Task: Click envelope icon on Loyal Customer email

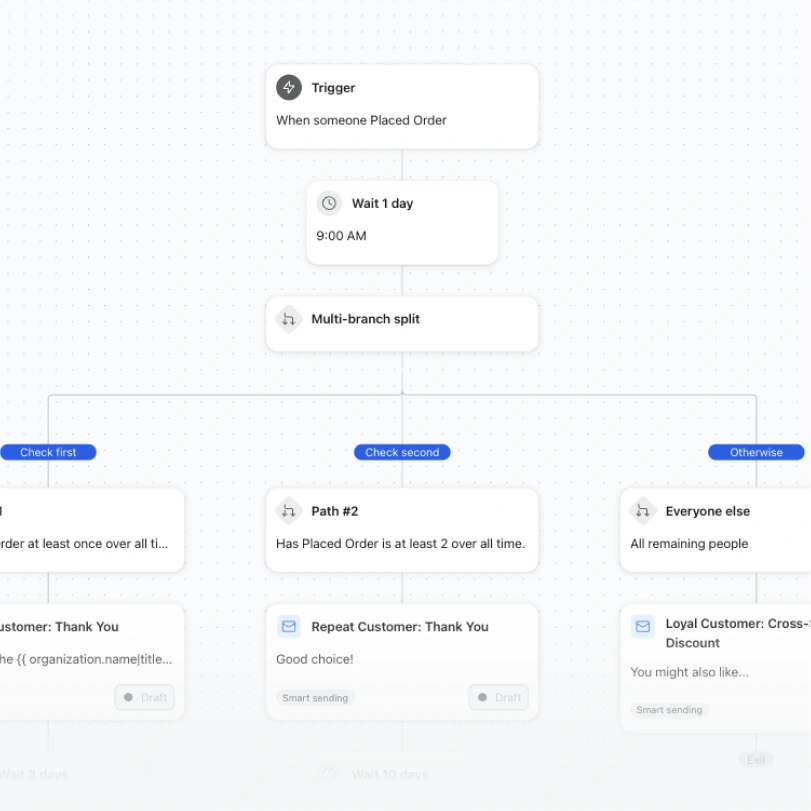Action: click(642, 626)
